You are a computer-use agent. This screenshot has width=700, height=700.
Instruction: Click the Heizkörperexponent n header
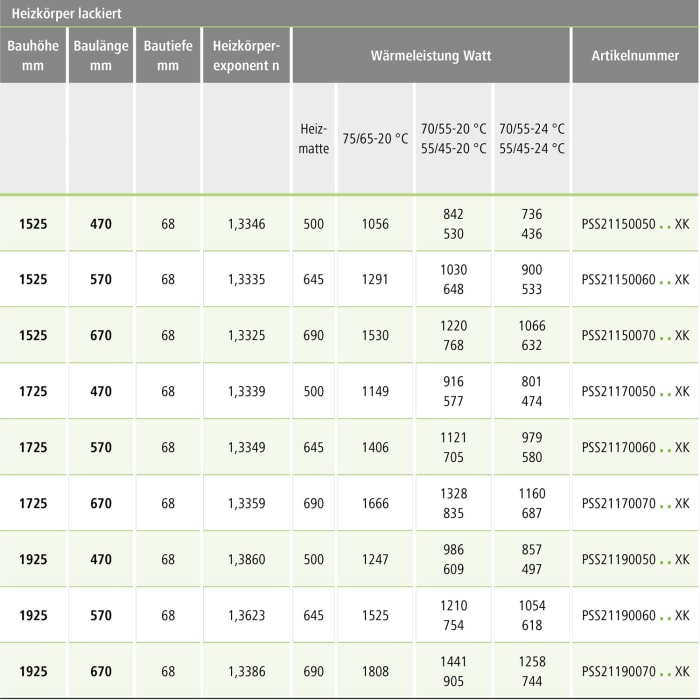click(246, 56)
